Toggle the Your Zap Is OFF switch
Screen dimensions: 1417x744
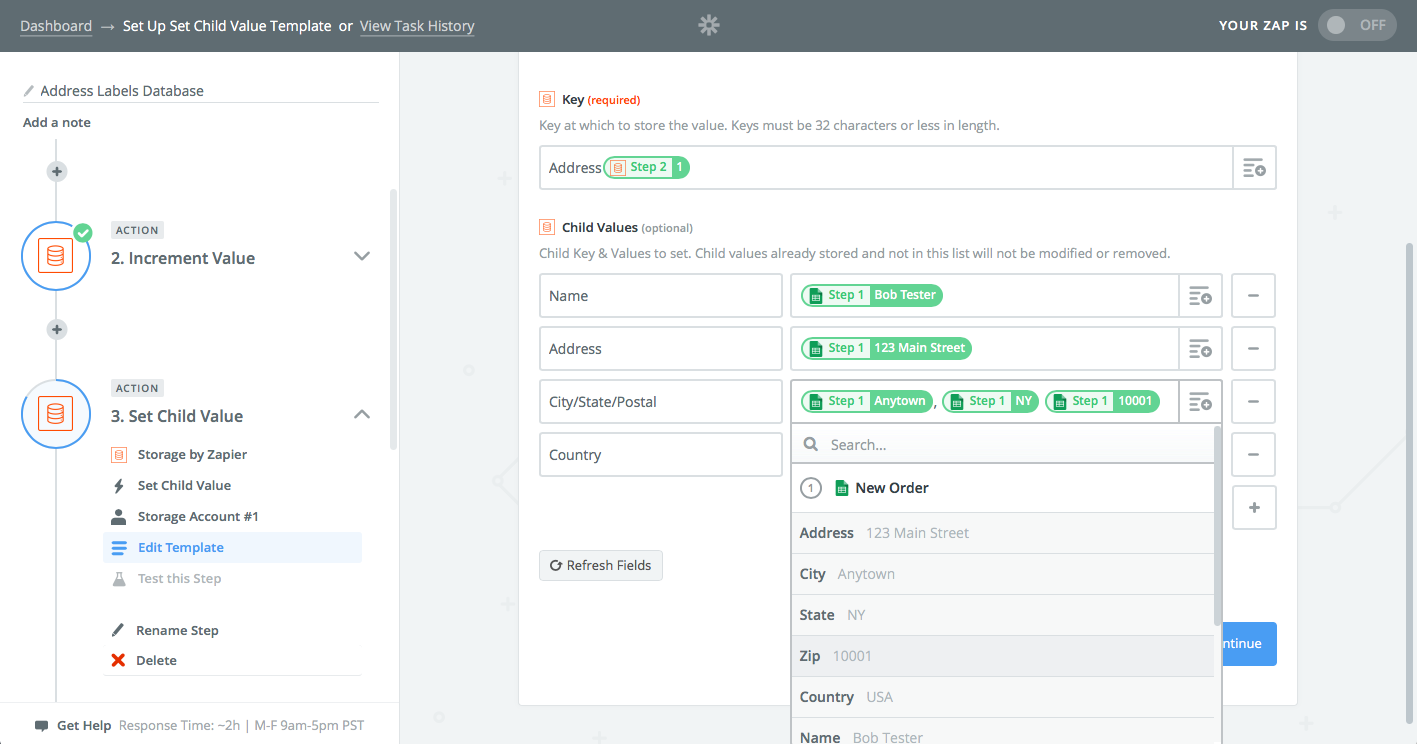coord(1357,25)
